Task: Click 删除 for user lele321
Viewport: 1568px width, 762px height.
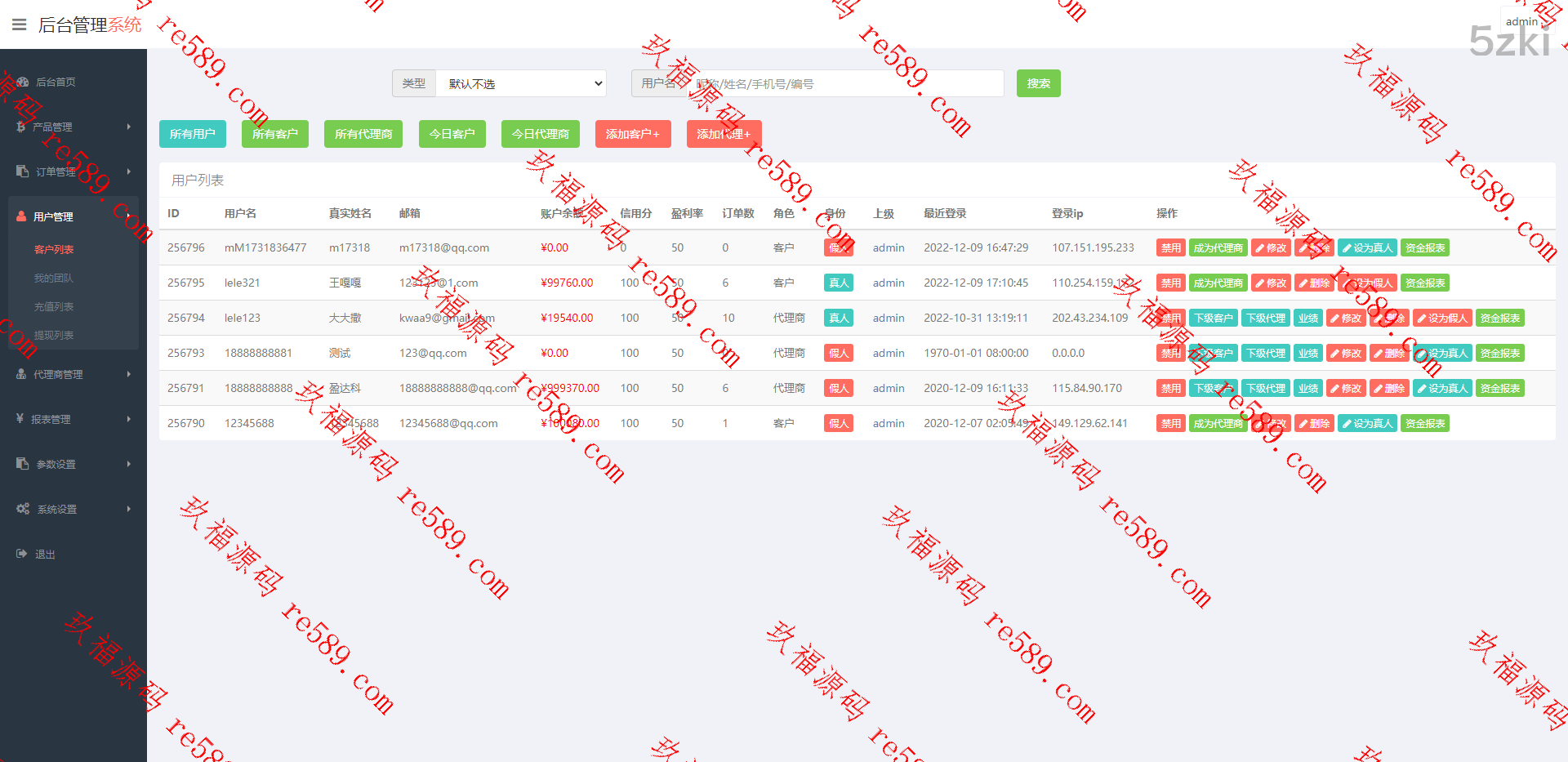Action: (1314, 283)
